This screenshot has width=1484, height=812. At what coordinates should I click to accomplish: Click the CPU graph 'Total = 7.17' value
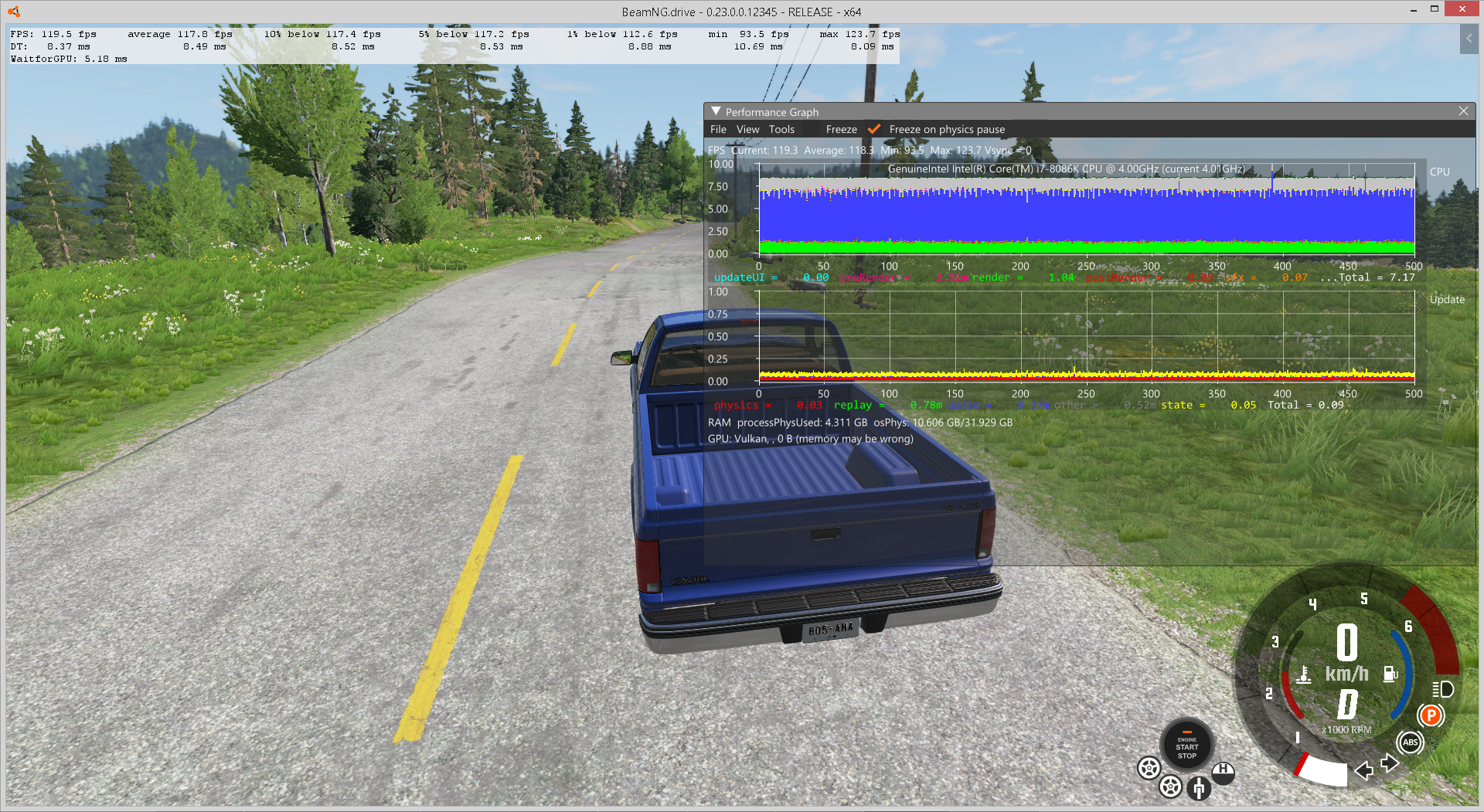(1377, 277)
